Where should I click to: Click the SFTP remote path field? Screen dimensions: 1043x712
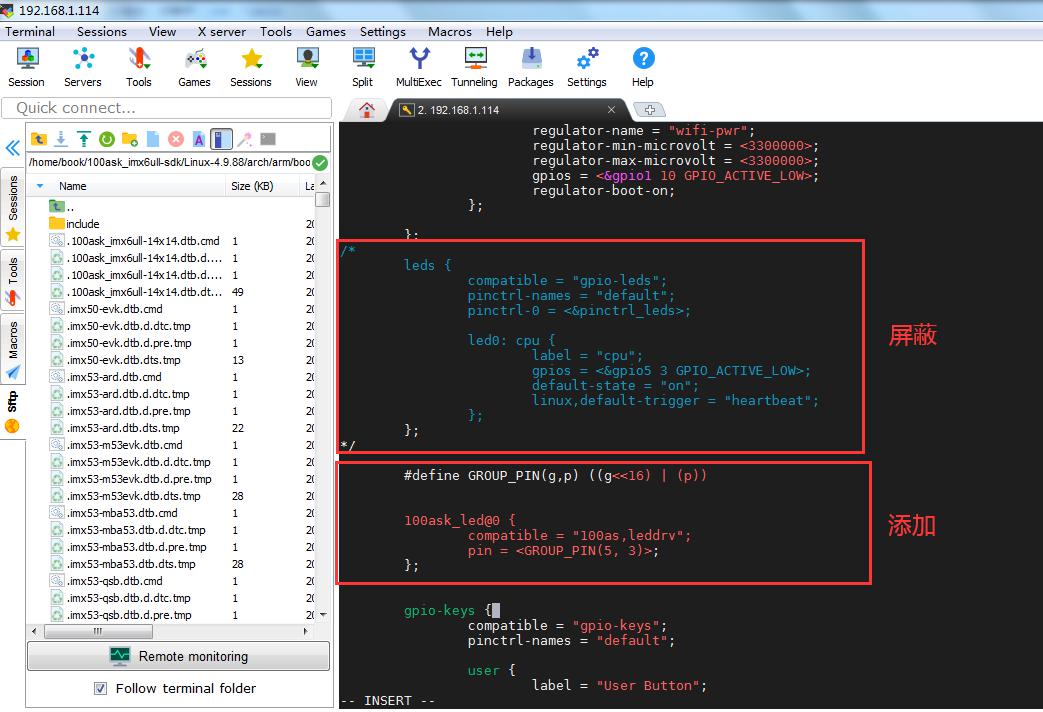click(x=170, y=162)
